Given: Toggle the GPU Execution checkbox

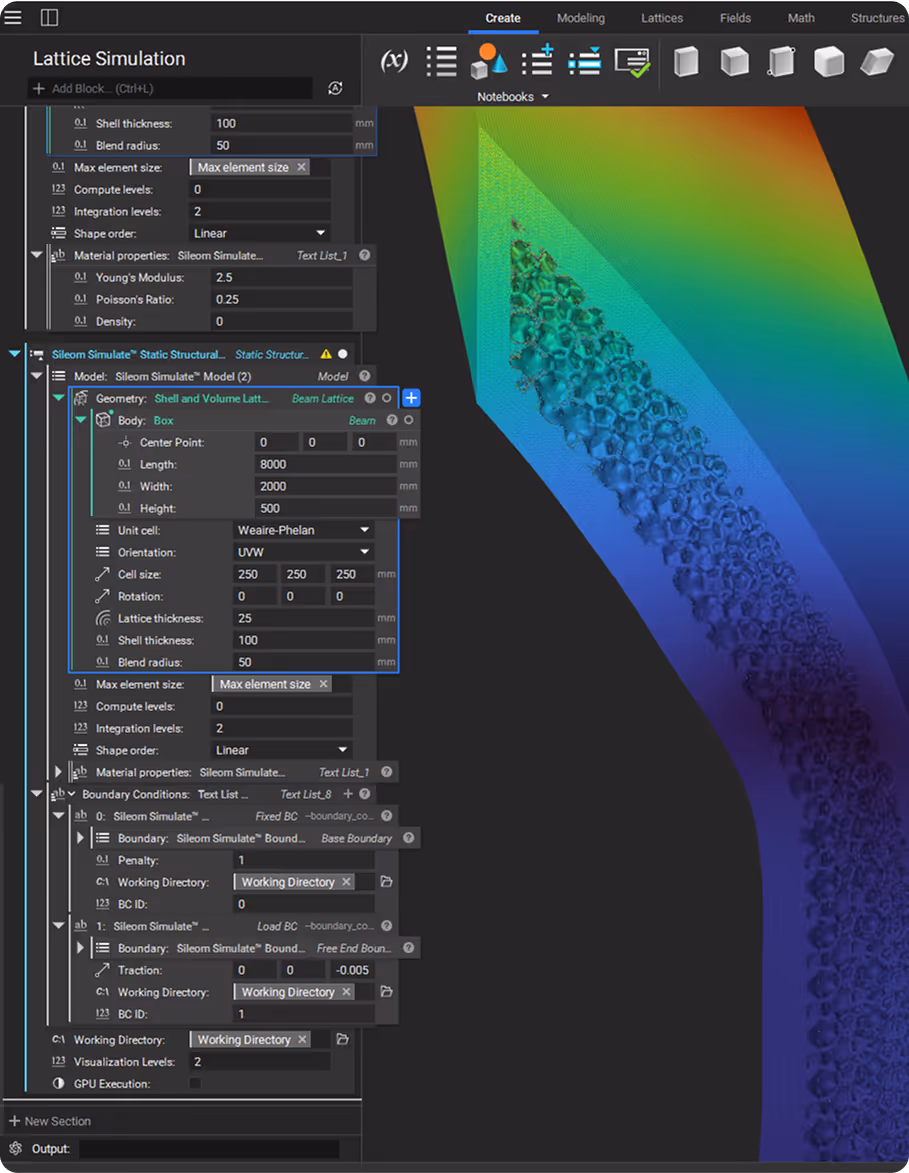Looking at the screenshot, I should point(195,1082).
